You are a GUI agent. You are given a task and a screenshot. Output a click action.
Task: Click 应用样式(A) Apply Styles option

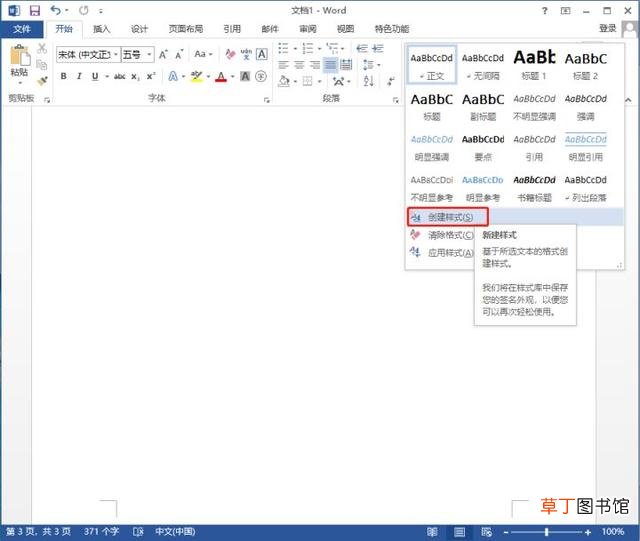(441, 253)
